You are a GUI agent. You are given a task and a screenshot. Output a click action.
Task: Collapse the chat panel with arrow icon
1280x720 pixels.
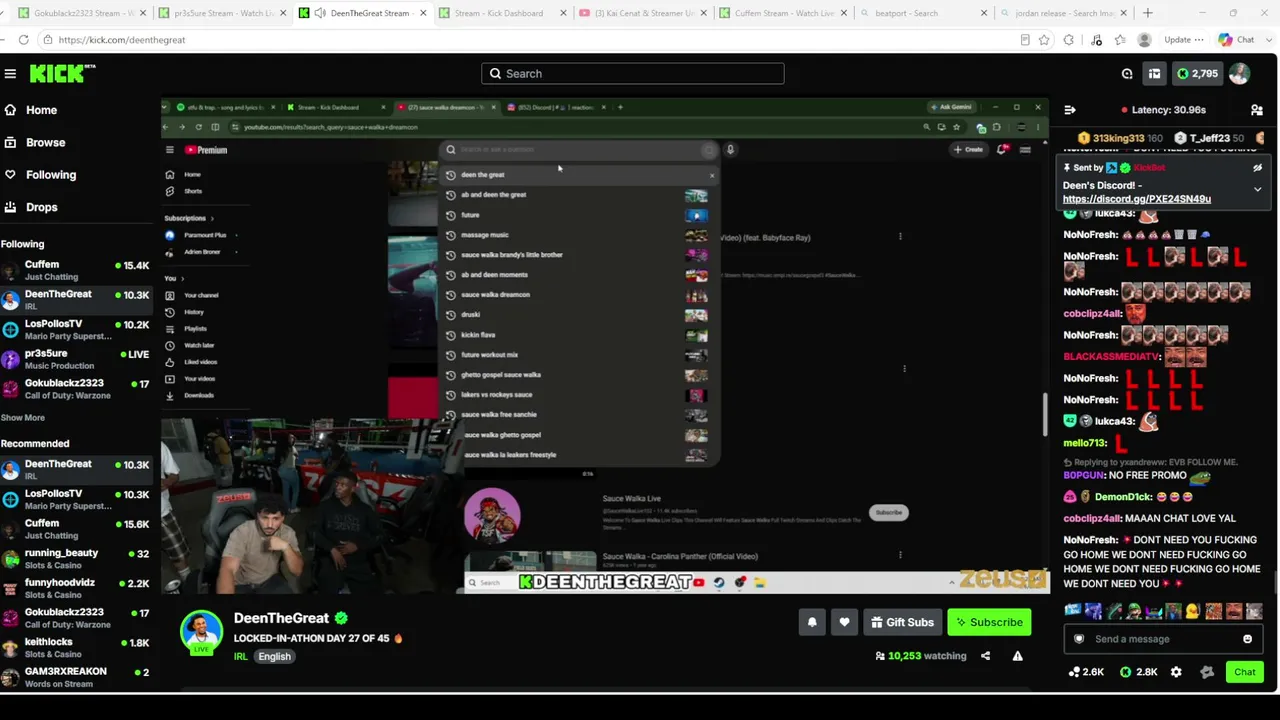(1070, 110)
